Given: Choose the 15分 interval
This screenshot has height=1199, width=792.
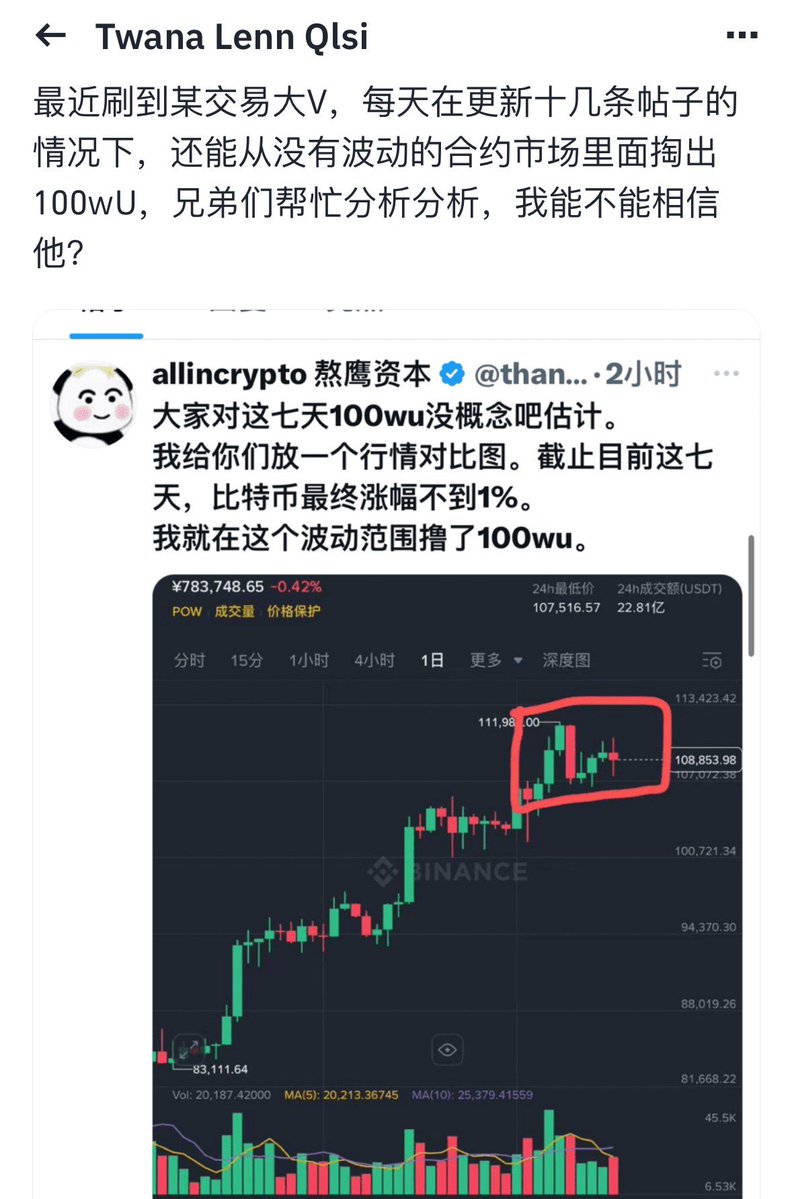Looking at the screenshot, I should (x=247, y=660).
